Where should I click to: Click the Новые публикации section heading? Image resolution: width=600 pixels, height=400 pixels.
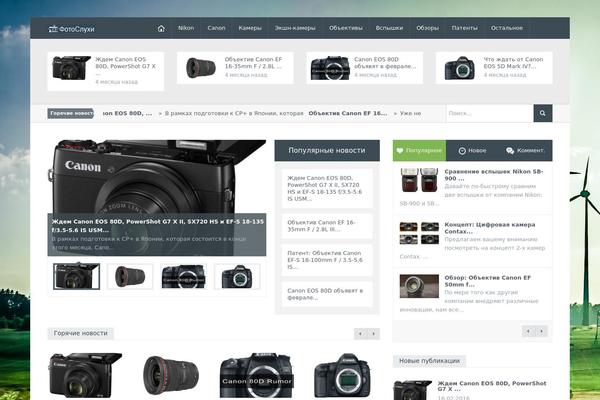(429, 361)
